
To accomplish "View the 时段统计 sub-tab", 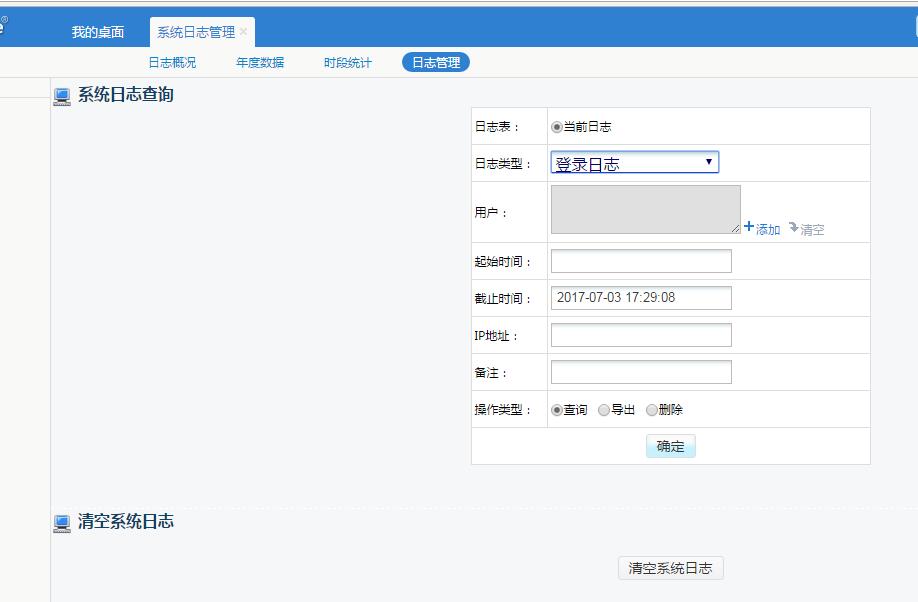I will coord(347,62).
